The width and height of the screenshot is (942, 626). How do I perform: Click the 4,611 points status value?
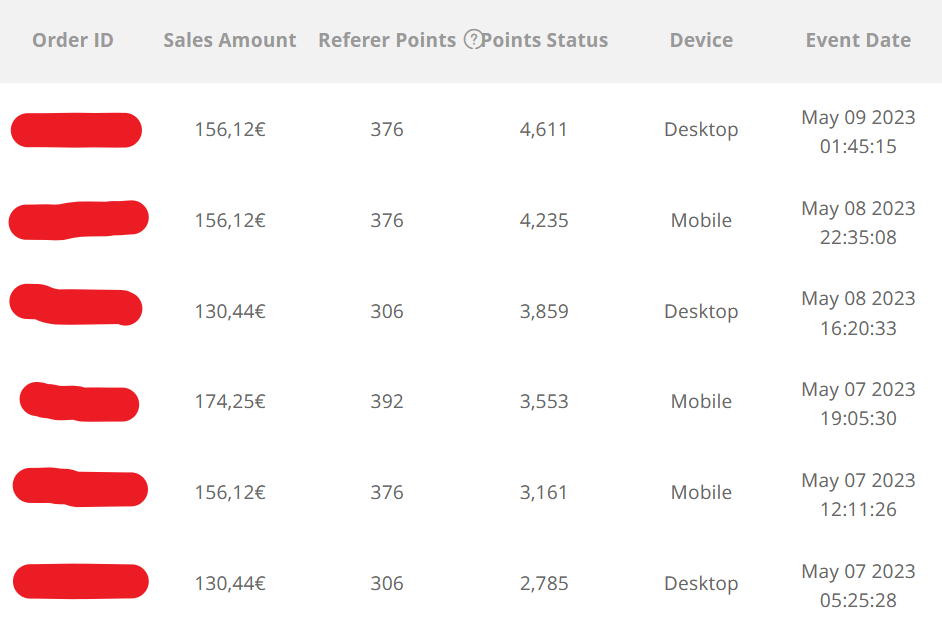[544, 130]
